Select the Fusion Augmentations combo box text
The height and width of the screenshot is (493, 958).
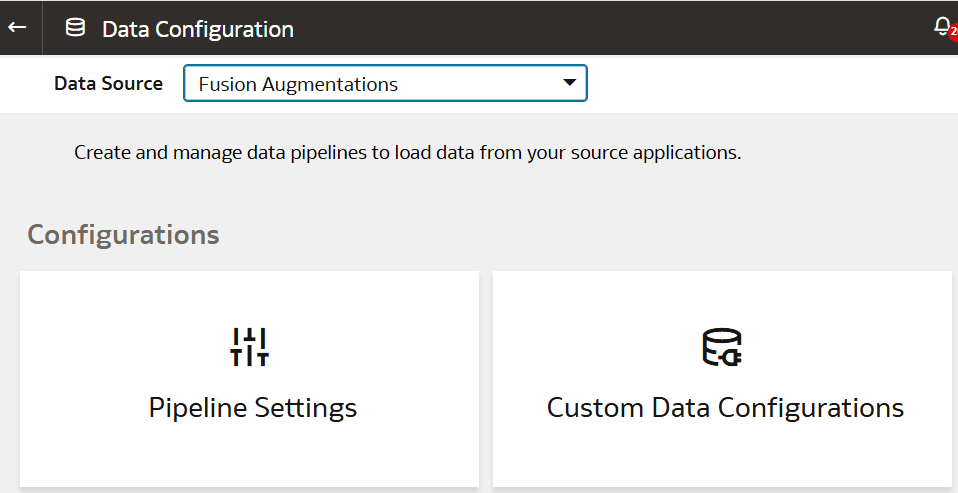298,85
